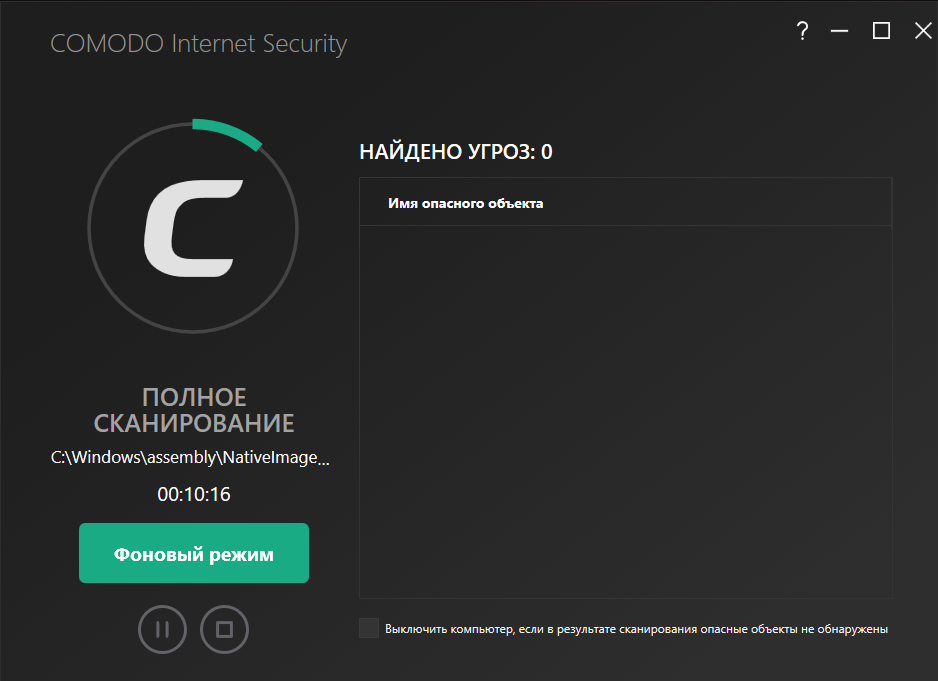Image resolution: width=938 pixels, height=681 pixels.
Task: Send scan to background with 'Фоновый режим'
Action: point(193,553)
